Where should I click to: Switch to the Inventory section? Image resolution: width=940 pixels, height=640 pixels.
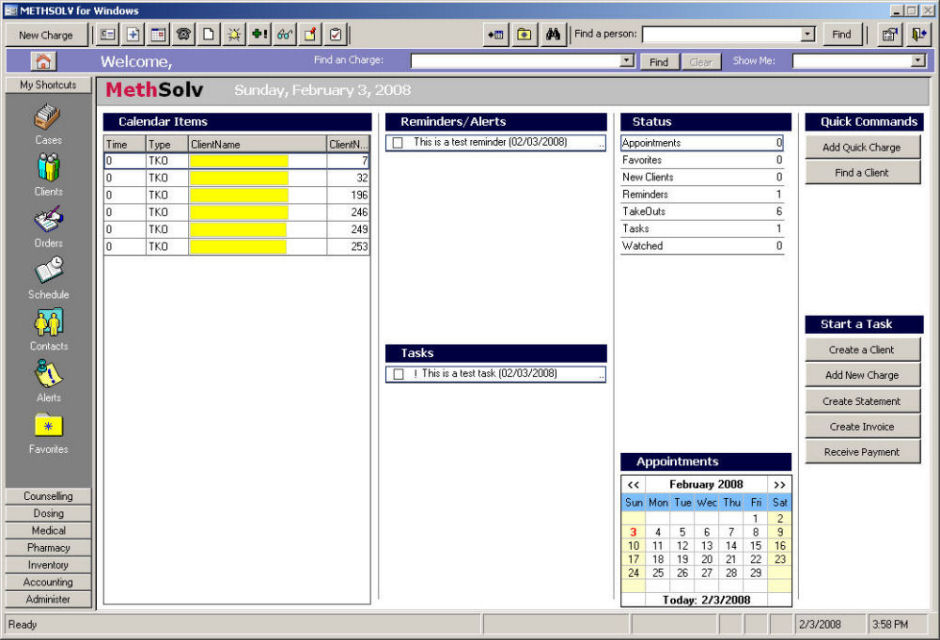[48, 565]
